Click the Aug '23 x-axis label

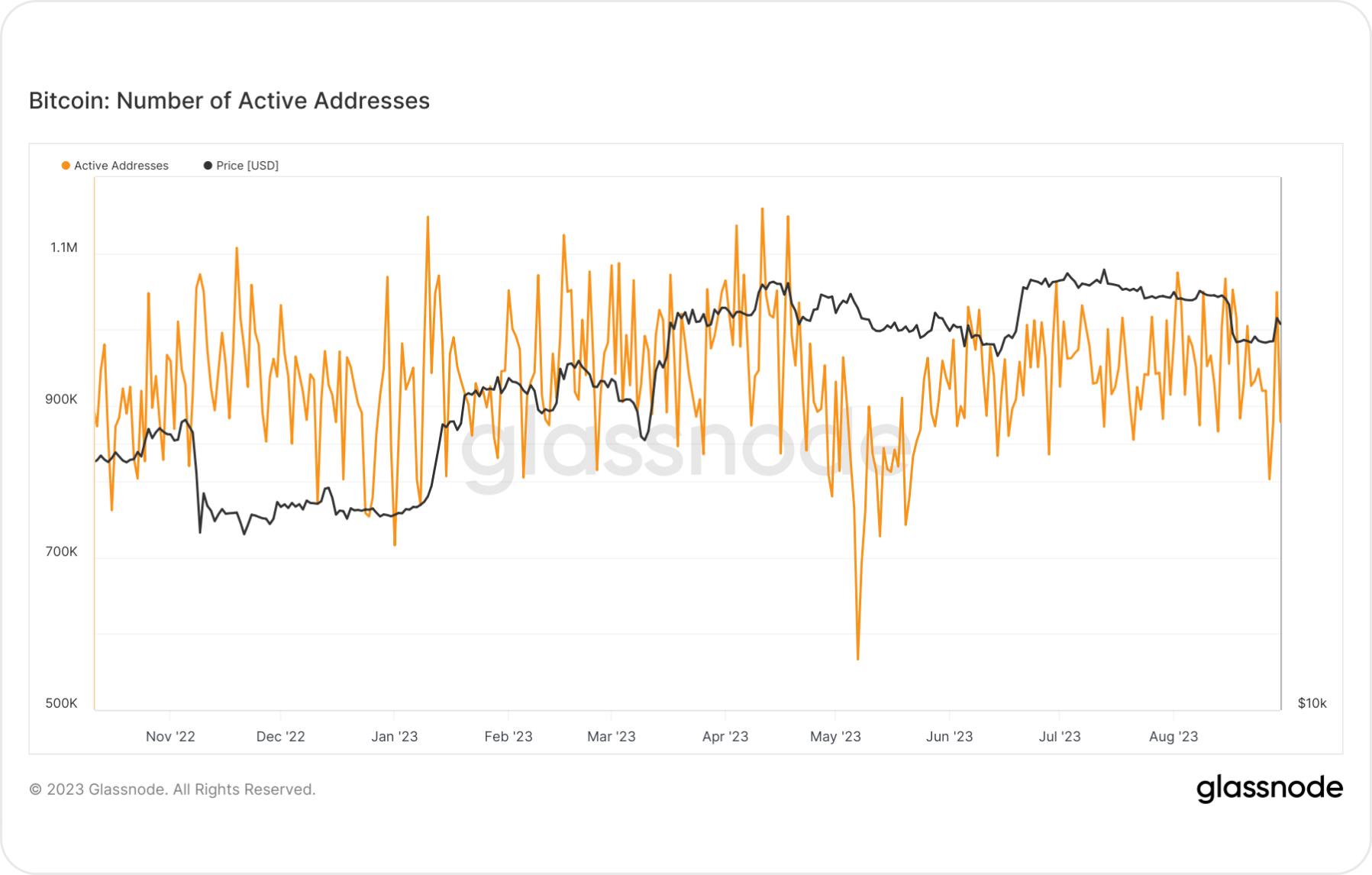point(1173,737)
